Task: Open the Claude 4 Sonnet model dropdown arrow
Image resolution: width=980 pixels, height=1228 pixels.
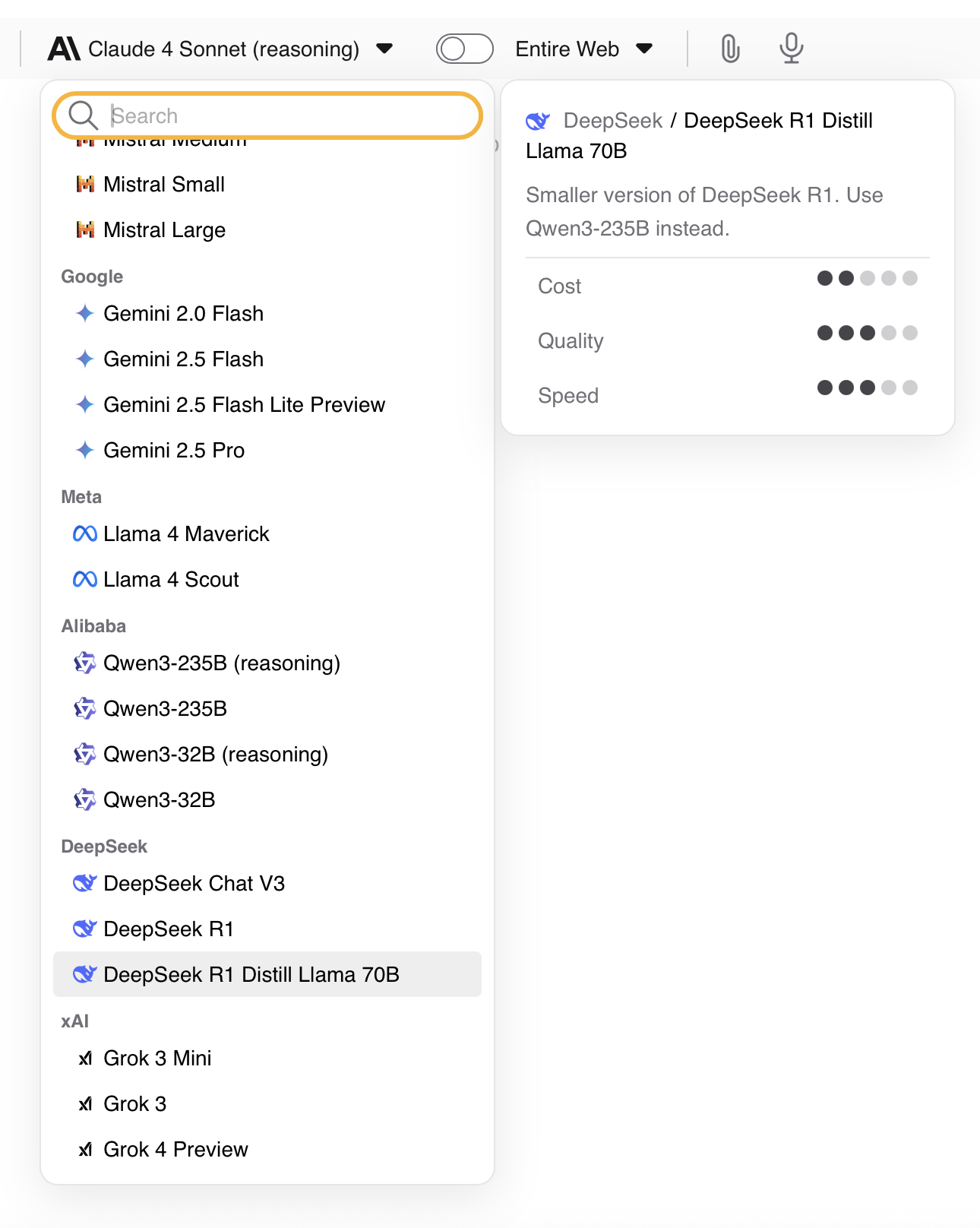Action: (384, 49)
